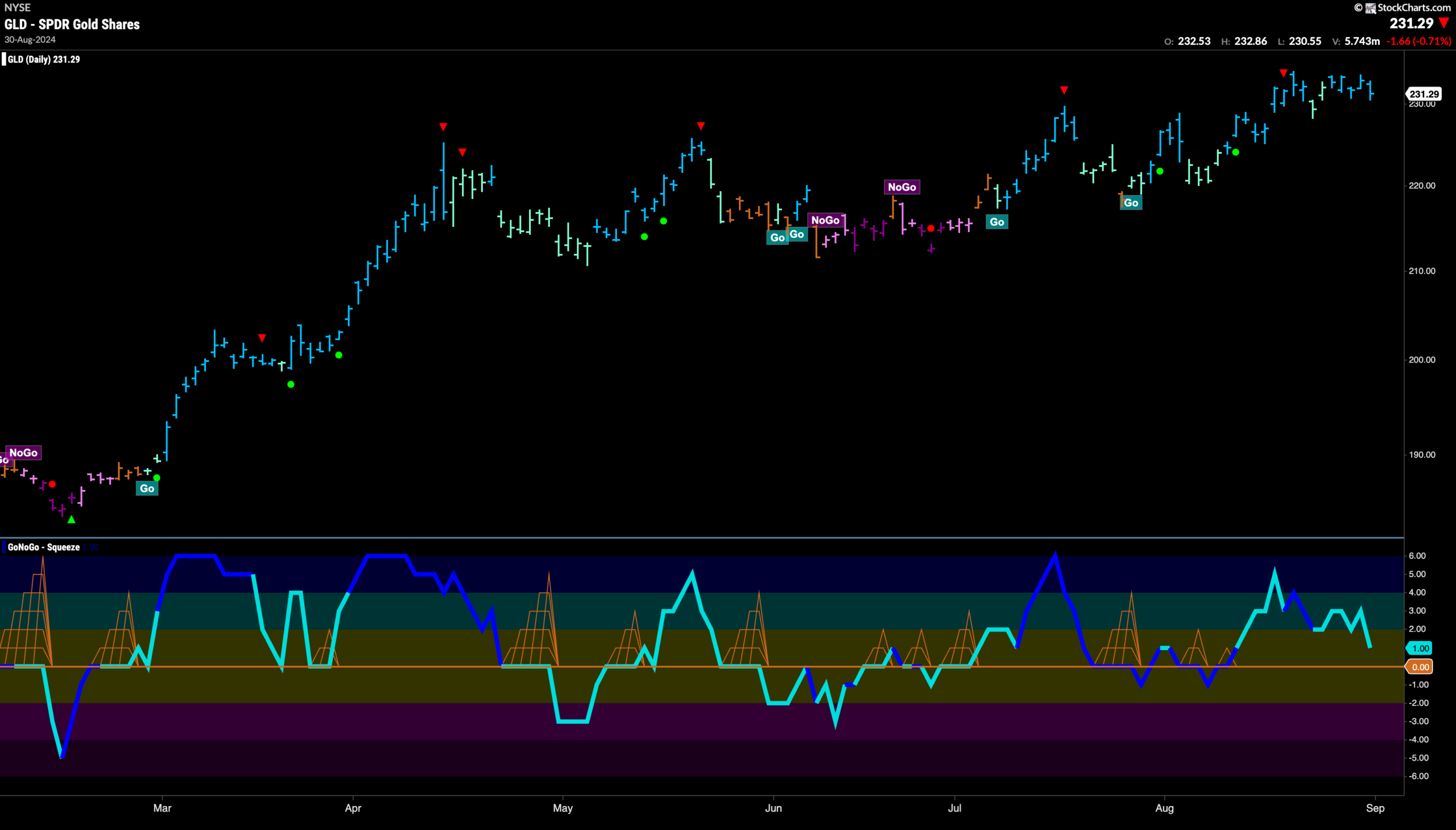1456x830 pixels.
Task: Click the red triangle above April peak
Action: 444,126
